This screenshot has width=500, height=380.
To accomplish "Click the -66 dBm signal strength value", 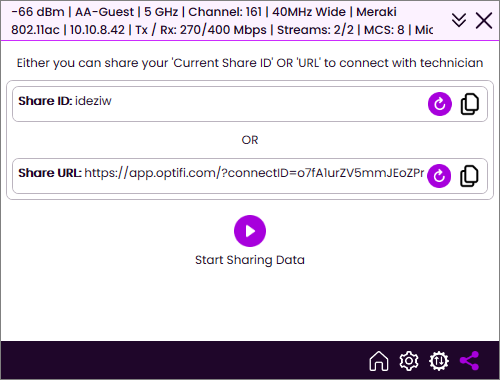I will pyautogui.click(x=38, y=12).
